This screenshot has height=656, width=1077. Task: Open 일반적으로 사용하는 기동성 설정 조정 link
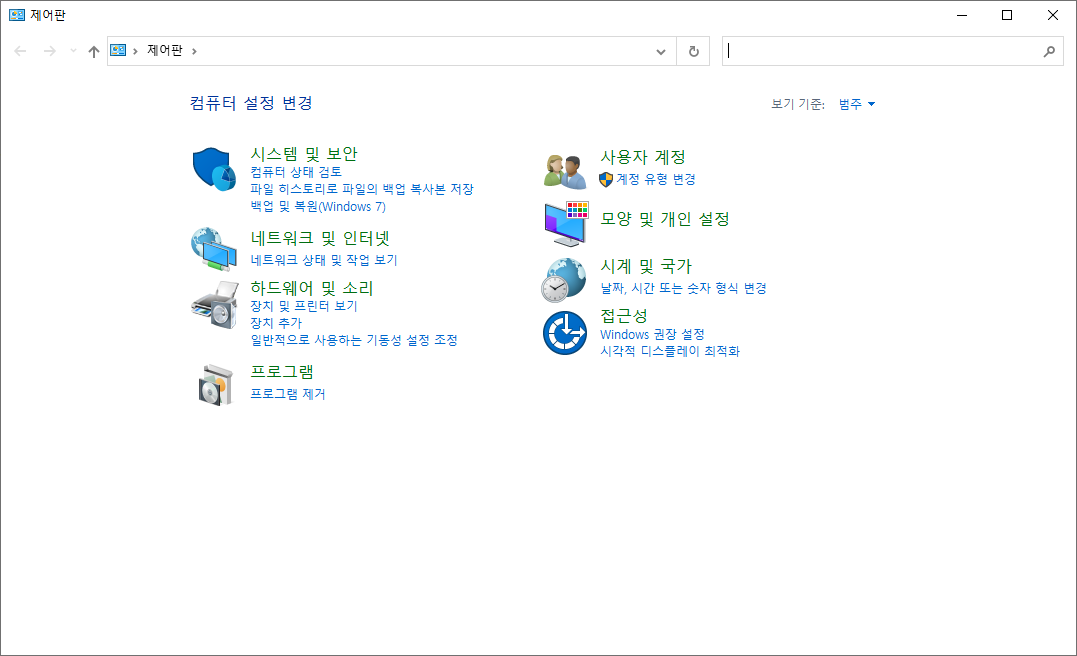point(354,339)
